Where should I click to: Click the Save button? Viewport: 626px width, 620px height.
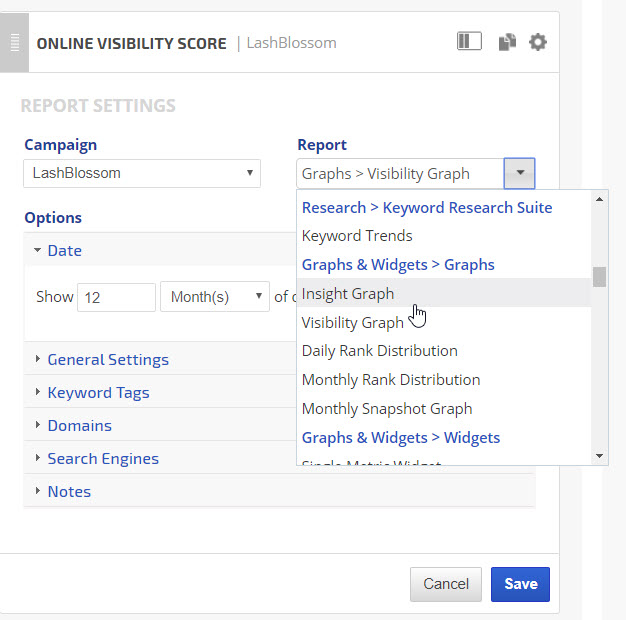pos(520,584)
